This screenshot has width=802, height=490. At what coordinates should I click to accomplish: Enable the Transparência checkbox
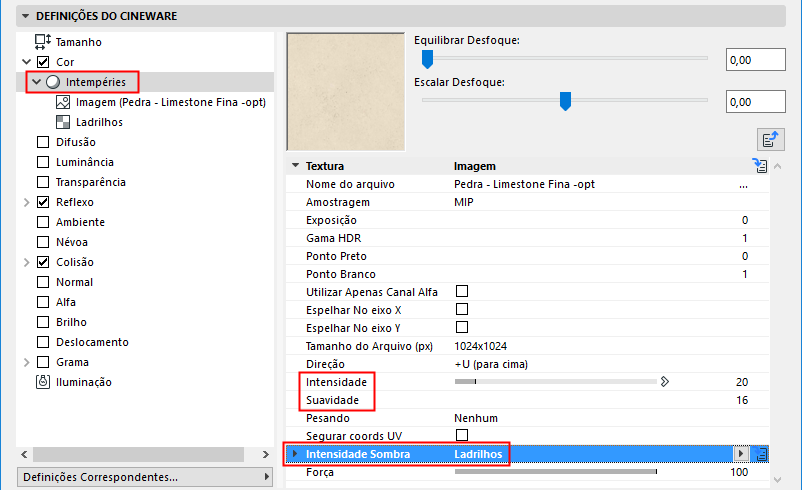pyautogui.click(x=43, y=182)
